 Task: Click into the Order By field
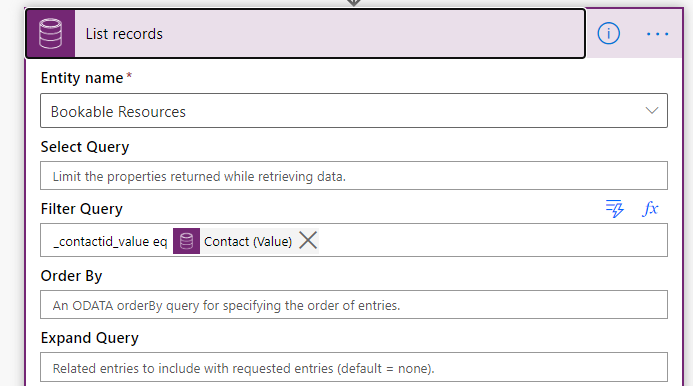coord(354,305)
